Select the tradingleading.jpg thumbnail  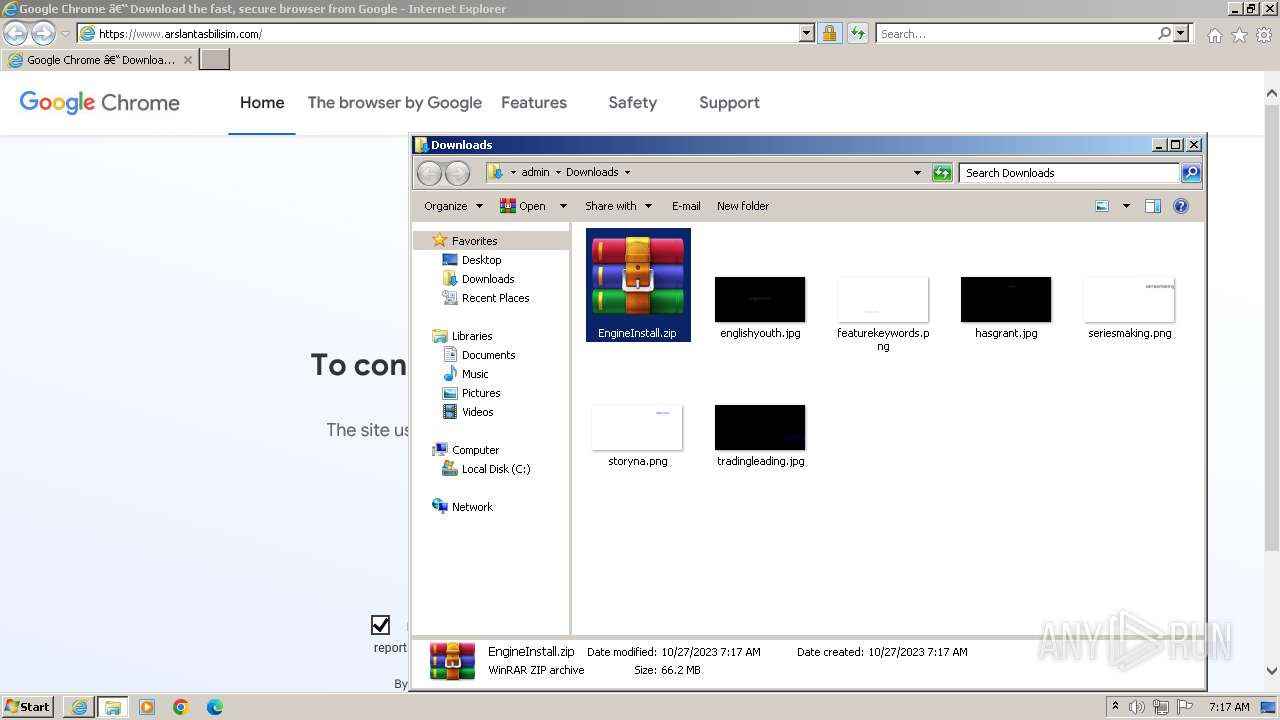(x=760, y=427)
